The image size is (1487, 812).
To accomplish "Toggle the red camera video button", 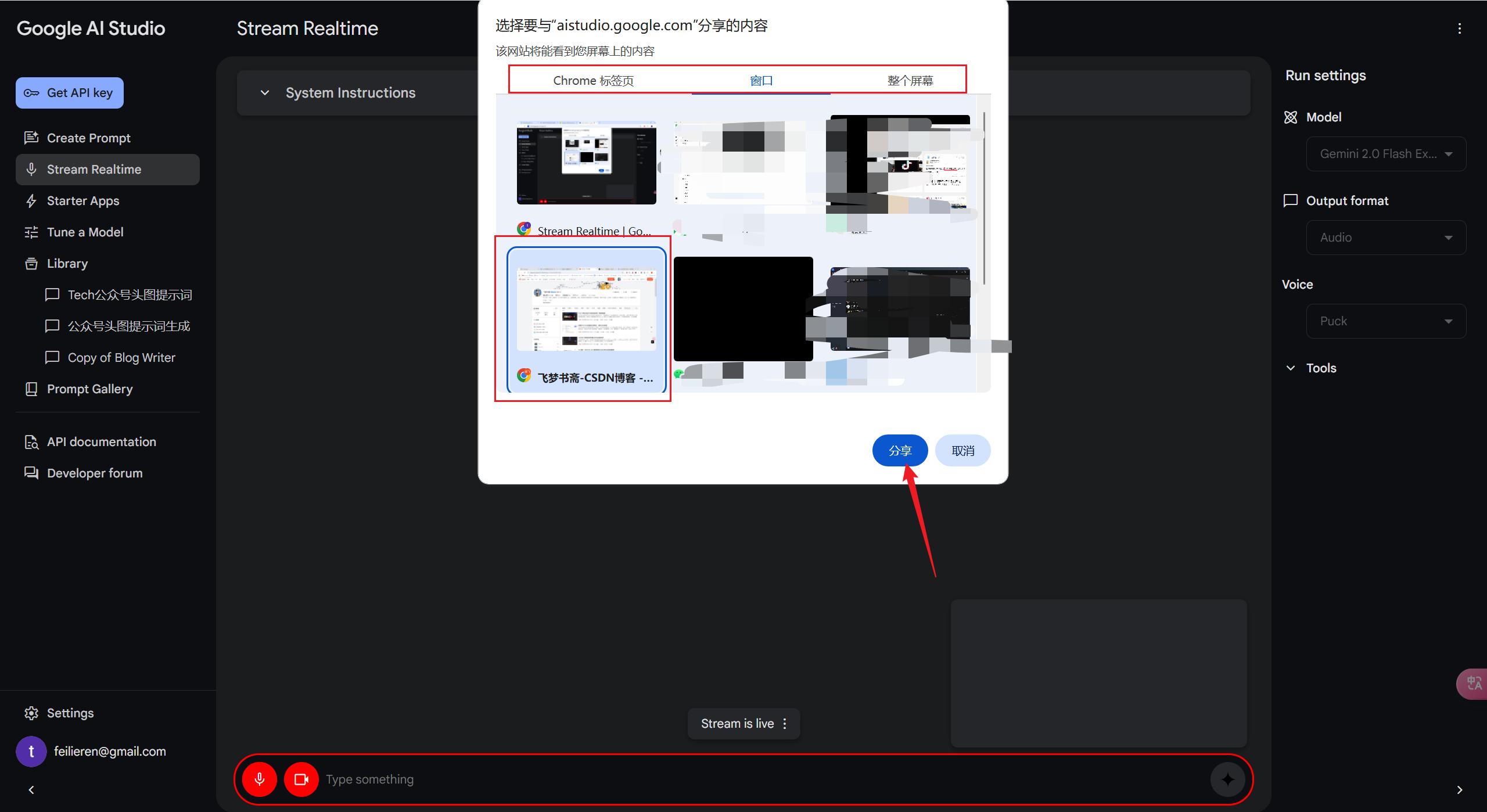I will 301,779.
